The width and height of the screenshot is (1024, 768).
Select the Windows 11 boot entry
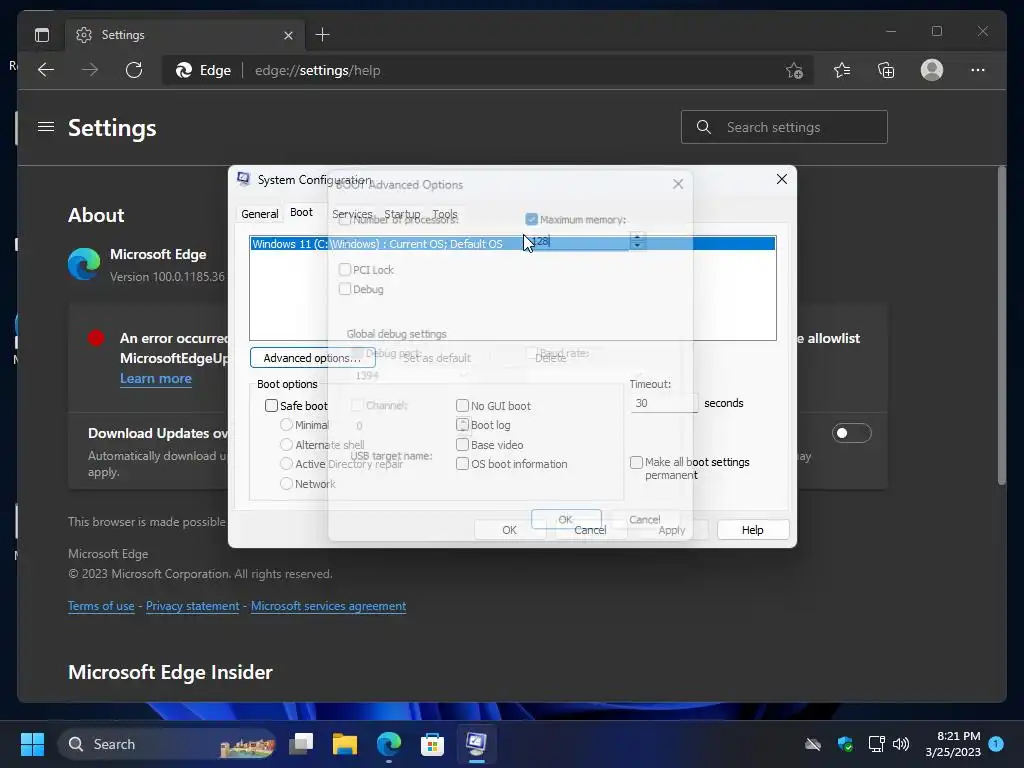click(x=513, y=244)
